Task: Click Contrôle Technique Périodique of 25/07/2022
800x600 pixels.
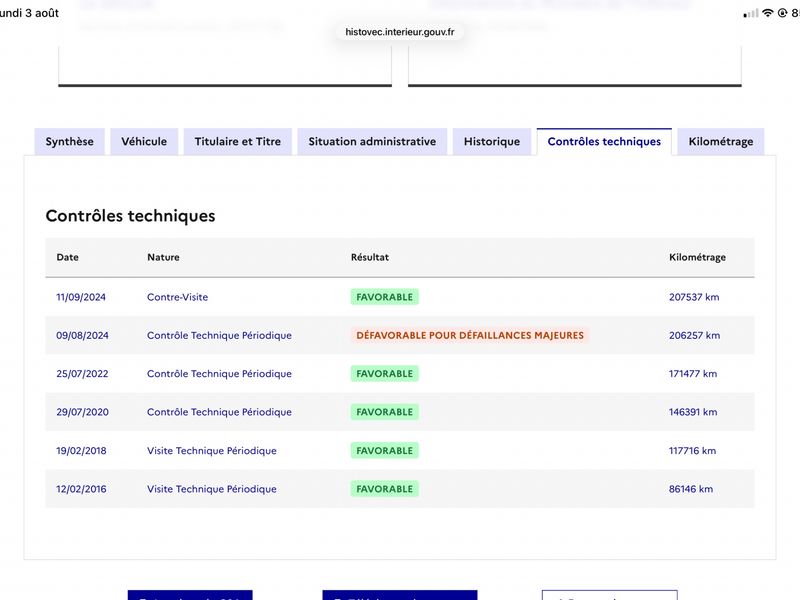Action: (x=219, y=373)
